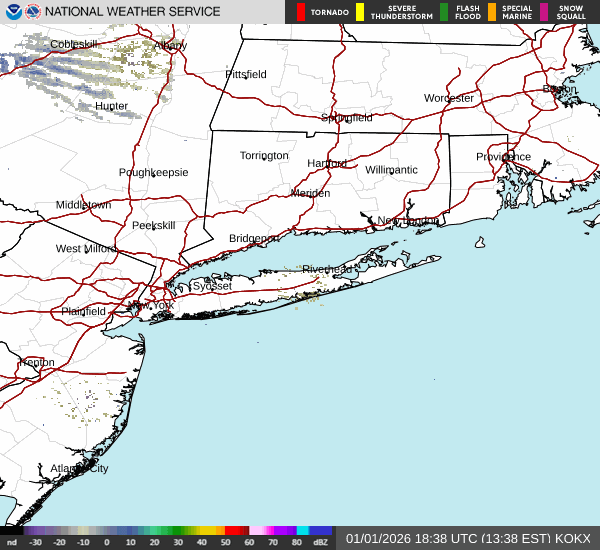Click the Hartford city label on map

click(x=327, y=163)
